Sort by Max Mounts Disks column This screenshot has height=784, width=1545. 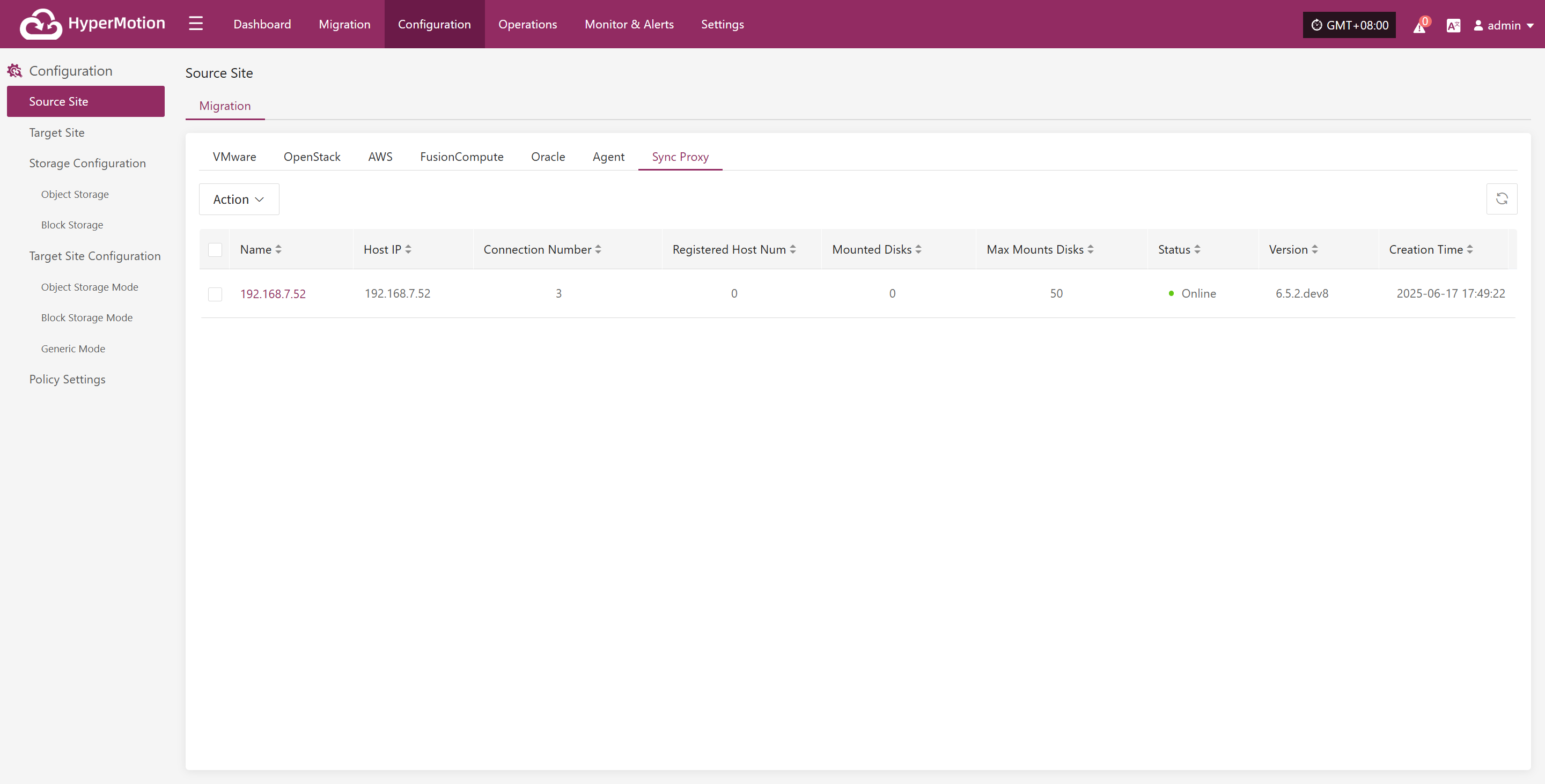1091,249
